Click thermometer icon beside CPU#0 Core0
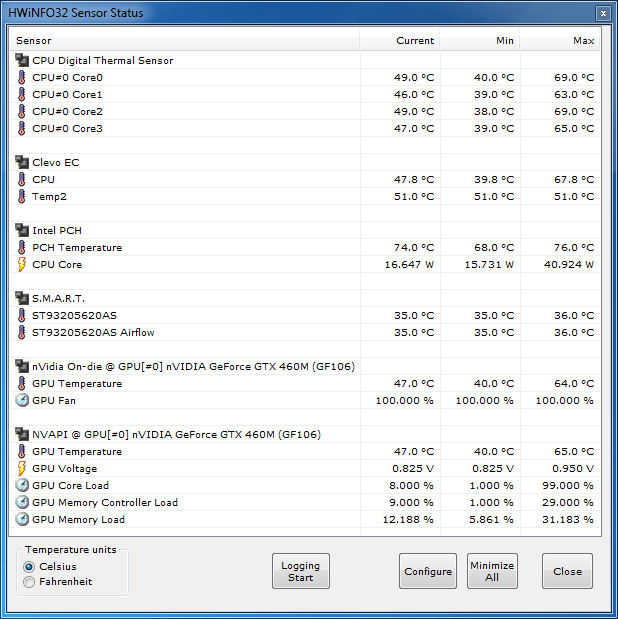 coord(22,77)
